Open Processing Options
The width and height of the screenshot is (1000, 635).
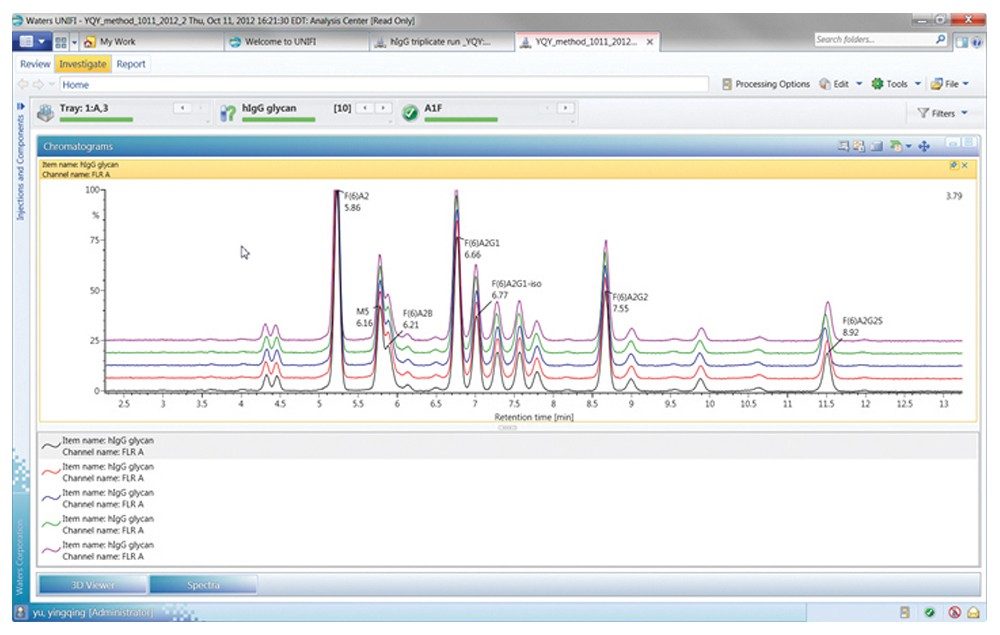pyautogui.click(x=766, y=84)
